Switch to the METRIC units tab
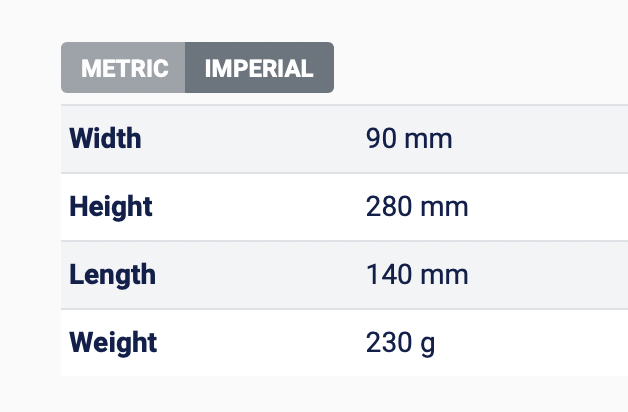The width and height of the screenshot is (628, 412). [123, 68]
